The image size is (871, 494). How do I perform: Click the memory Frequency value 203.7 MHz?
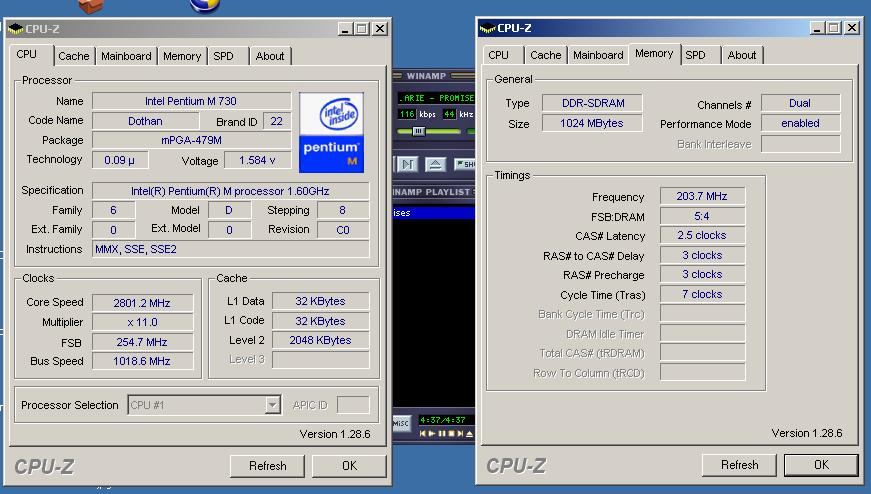[702, 196]
